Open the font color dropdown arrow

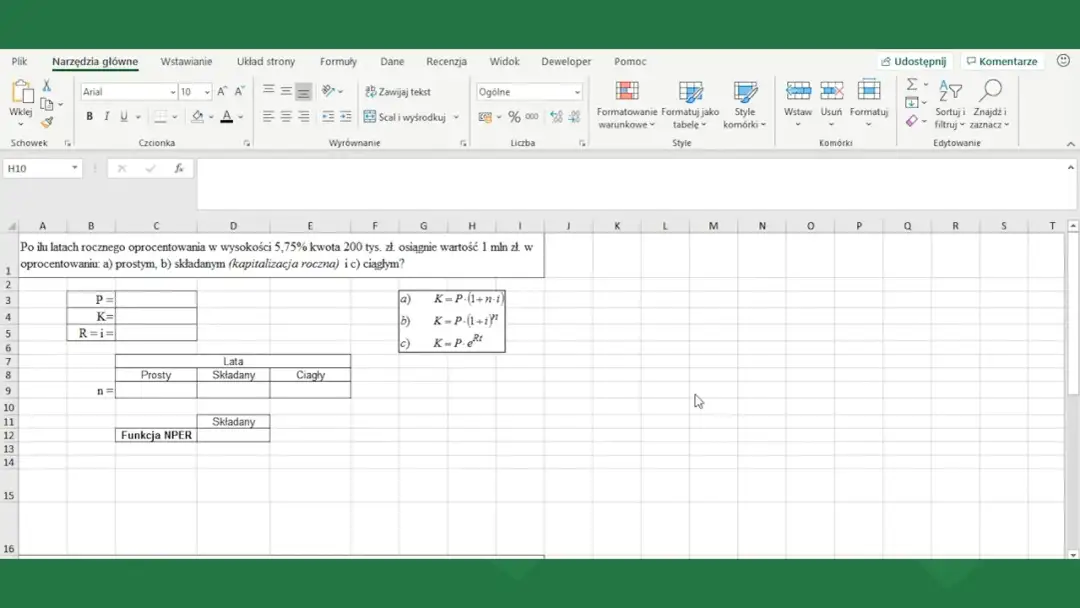coord(240,117)
